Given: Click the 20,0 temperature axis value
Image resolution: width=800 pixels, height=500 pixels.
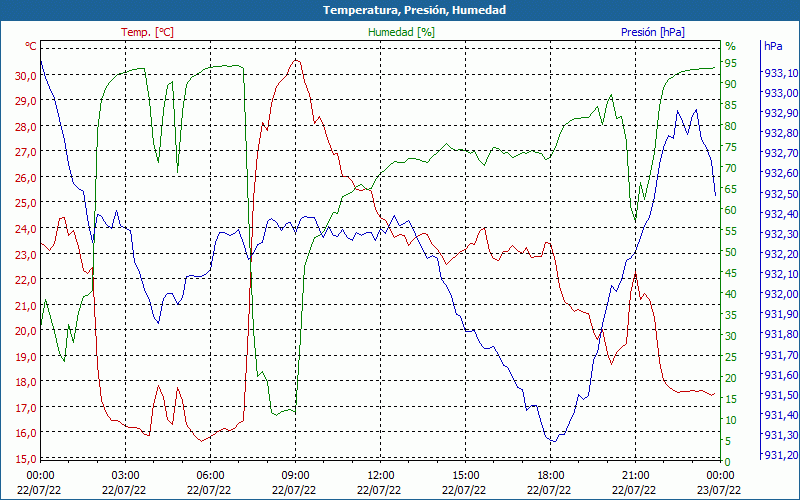Looking at the screenshot, I should point(26,331).
